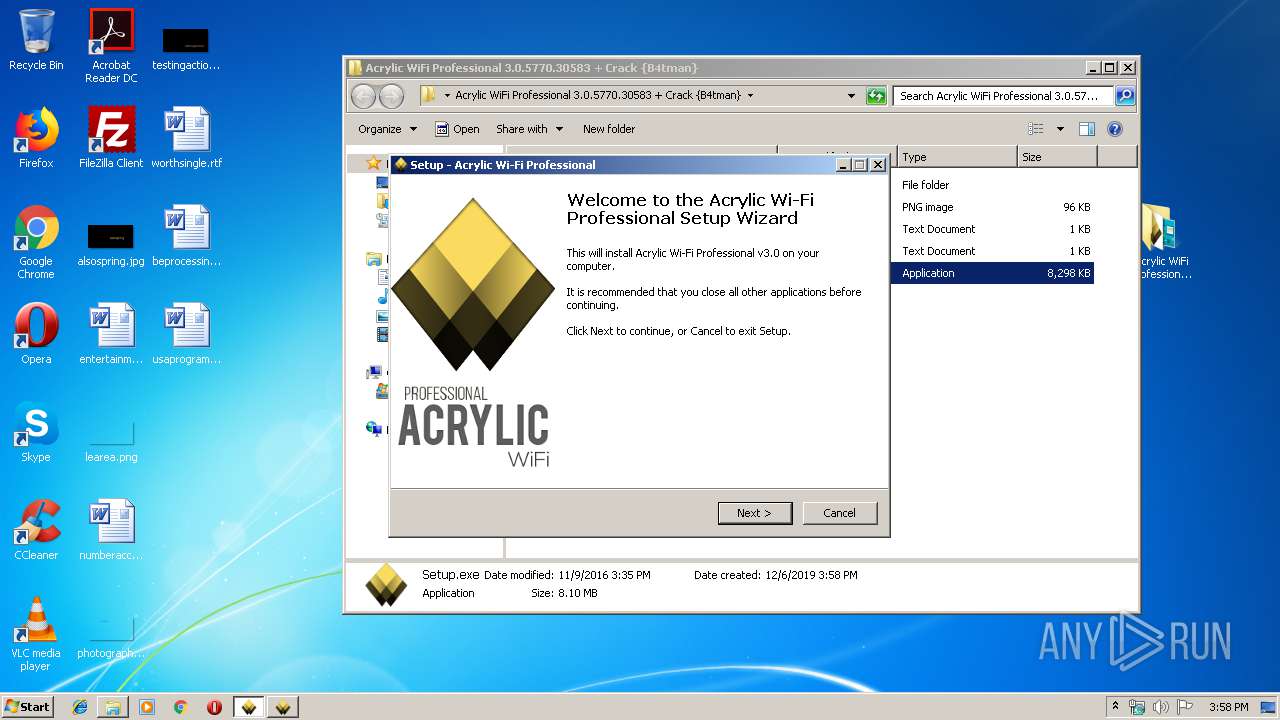Select the numberacc… document on desktop
1280x720 pixels.
(x=111, y=530)
